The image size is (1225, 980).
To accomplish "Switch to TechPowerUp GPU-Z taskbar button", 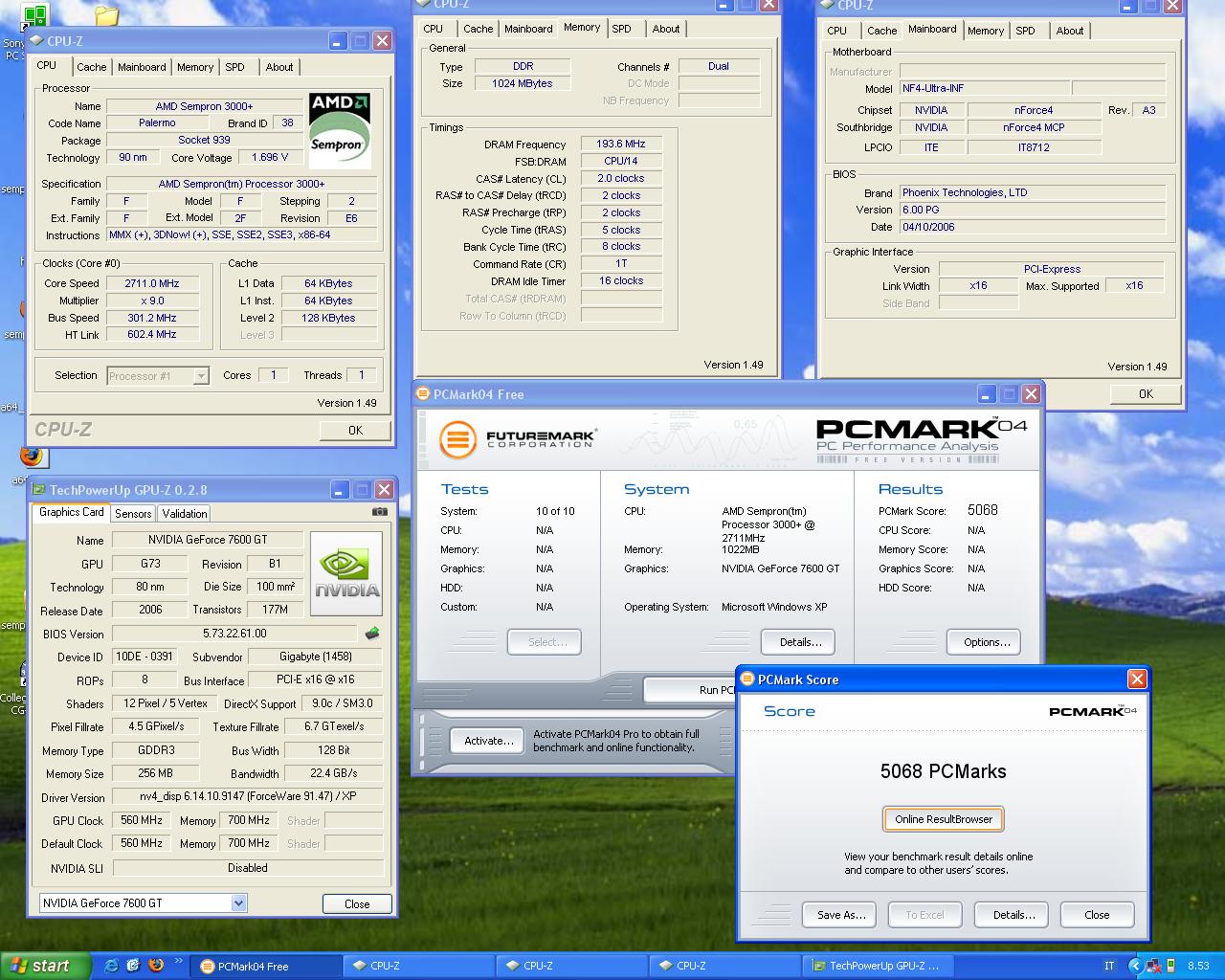I will click(878, 966).
